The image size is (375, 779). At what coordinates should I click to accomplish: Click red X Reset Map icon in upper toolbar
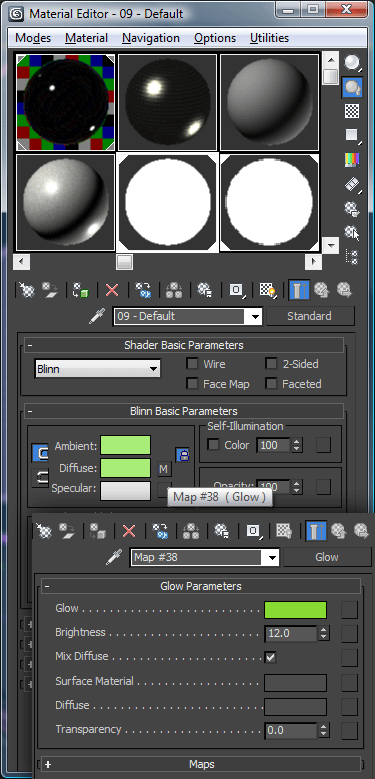tap(112, 290)
